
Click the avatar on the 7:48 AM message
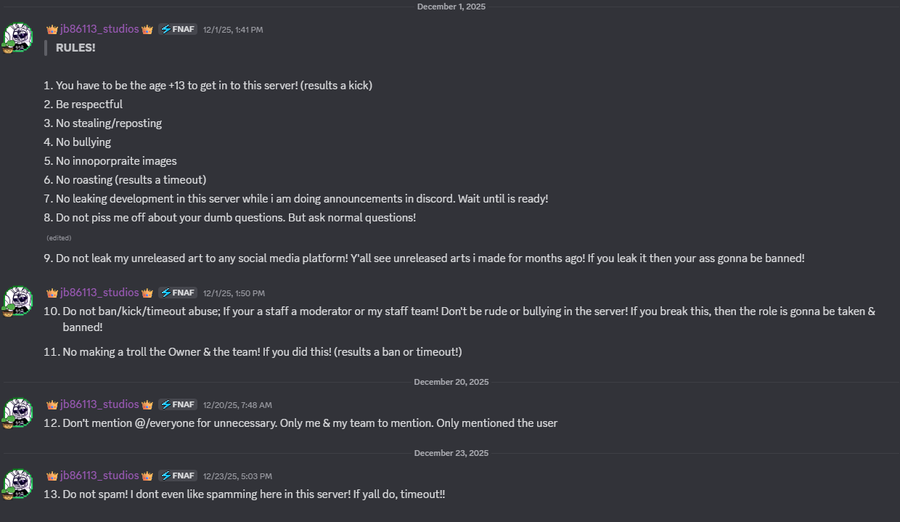22,411
